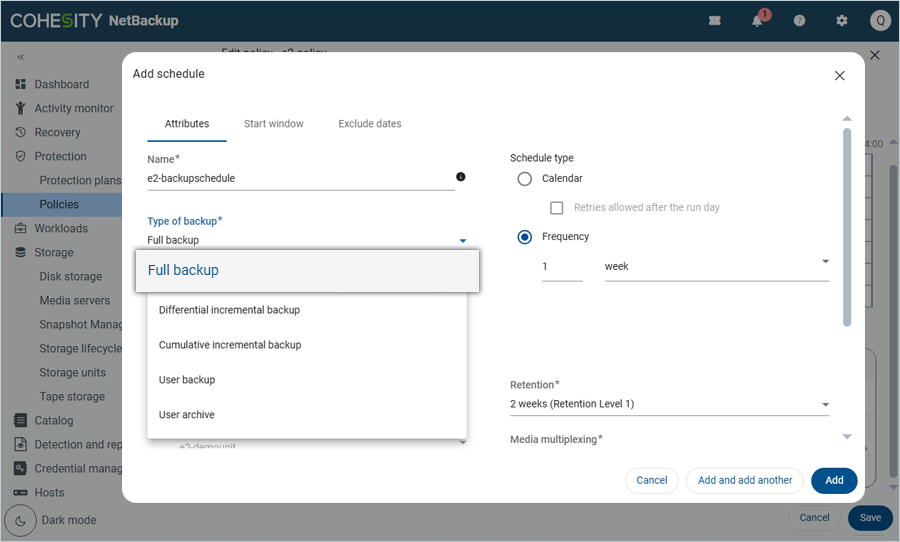The width and height of the screenshot is (900, 542).
Task: Switch to the Start window tab
Action: [273, 124]
